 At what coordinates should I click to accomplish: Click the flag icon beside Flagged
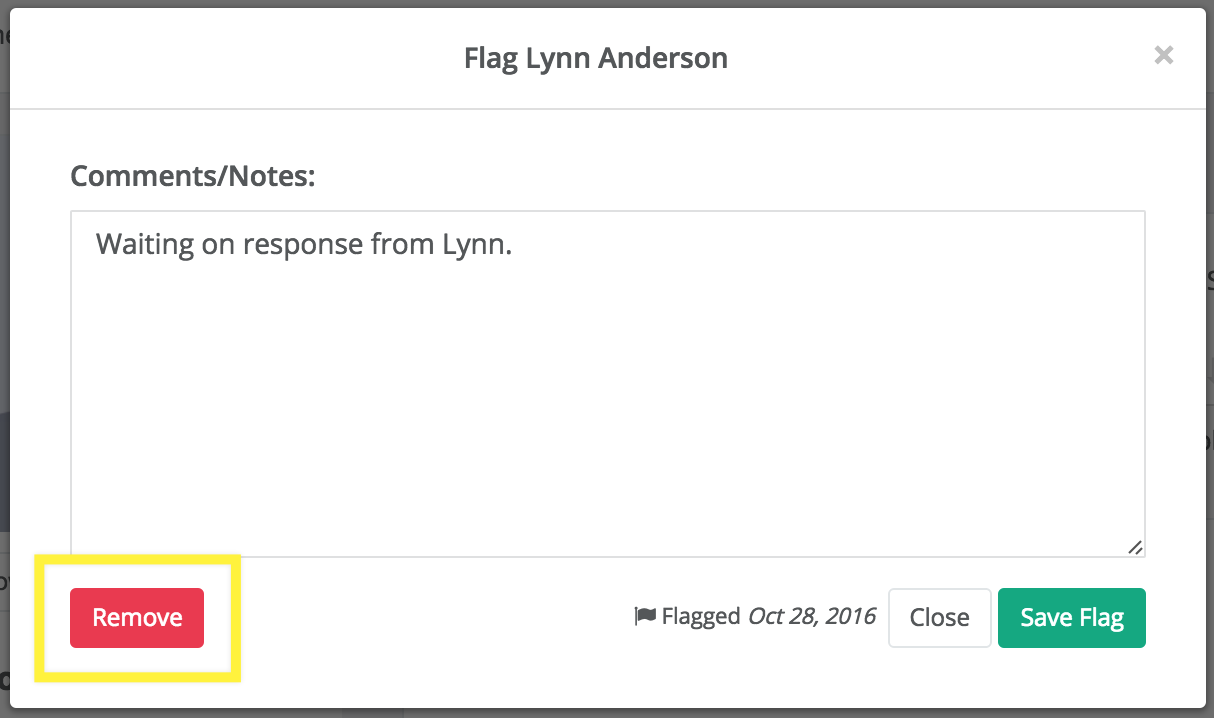tap(645, 617)
